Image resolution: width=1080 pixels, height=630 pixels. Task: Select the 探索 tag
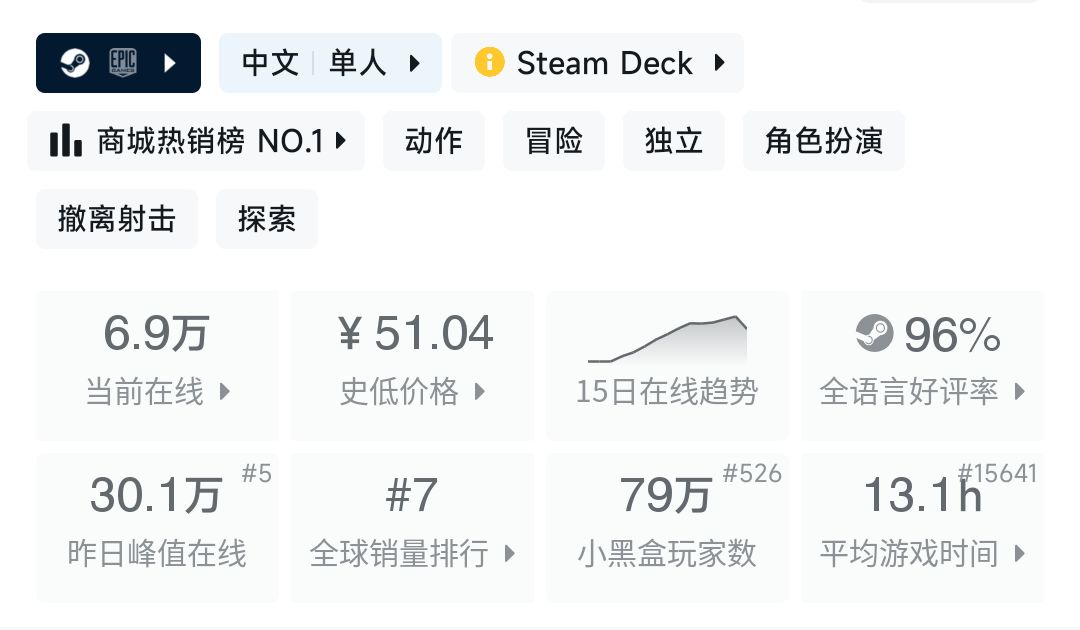267,219
